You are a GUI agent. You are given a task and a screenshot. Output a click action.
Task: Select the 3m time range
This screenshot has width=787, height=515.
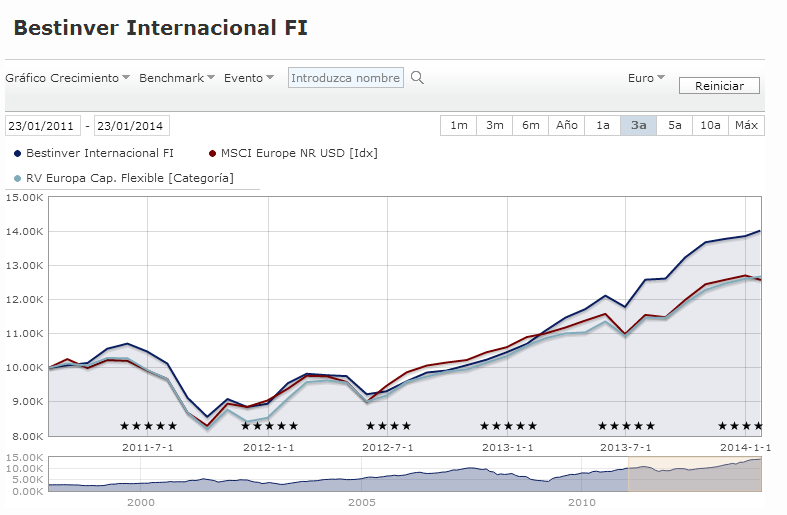[494, 125]
